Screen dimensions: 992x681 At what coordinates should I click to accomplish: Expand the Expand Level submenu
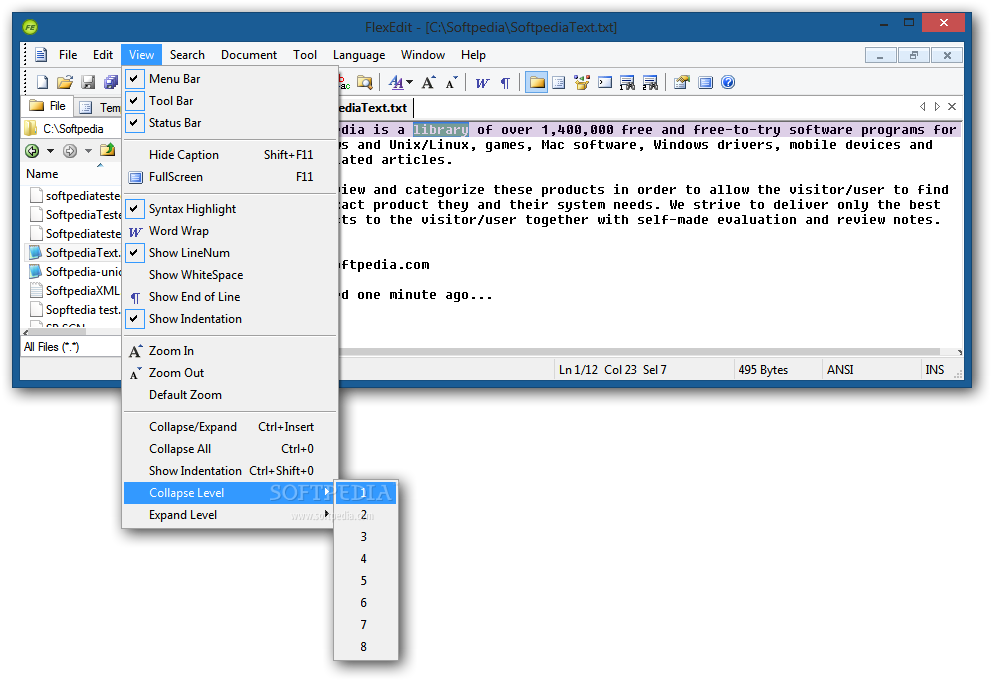(x=230, y=515)
